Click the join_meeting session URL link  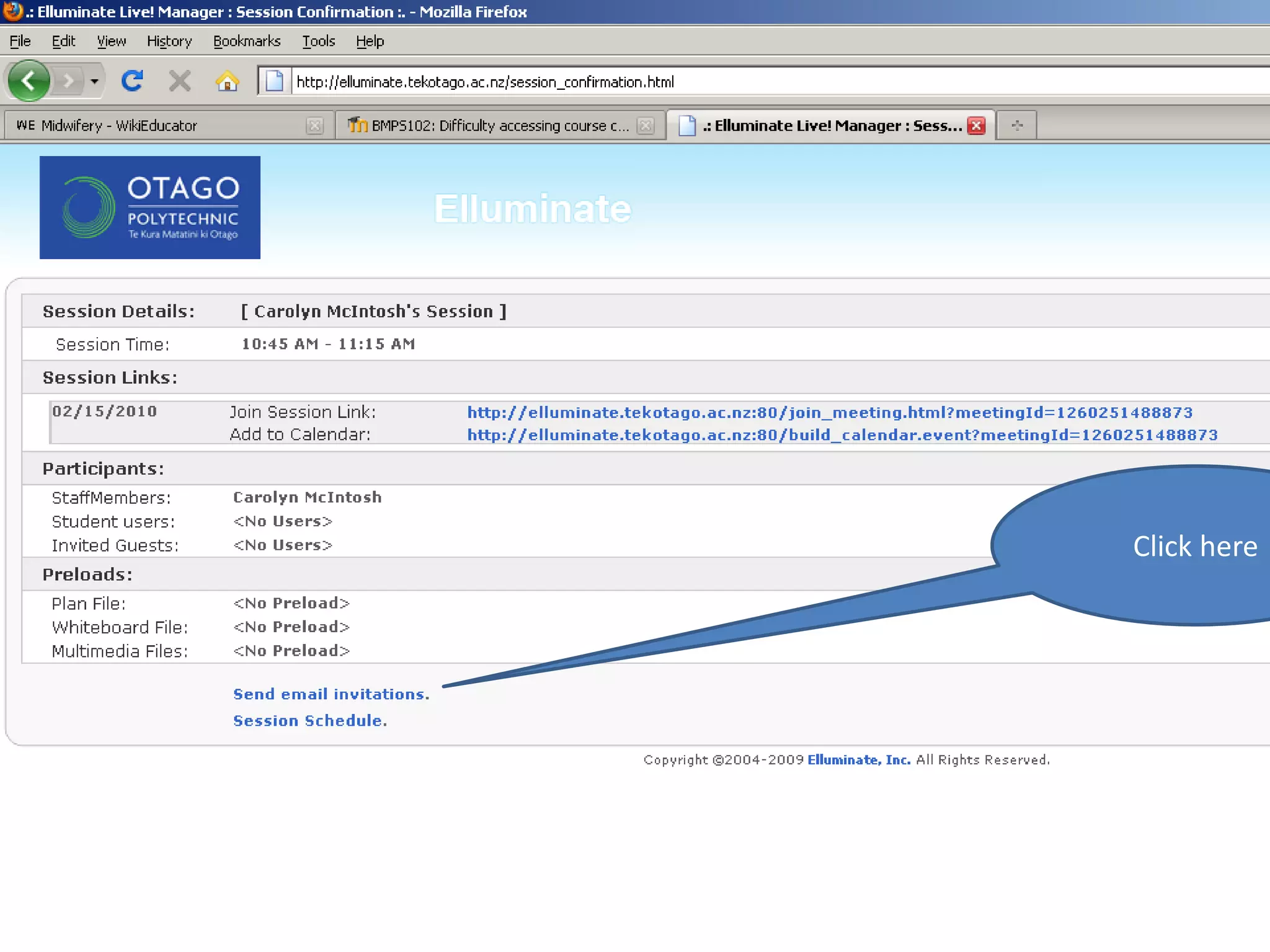tap(829, 413)
